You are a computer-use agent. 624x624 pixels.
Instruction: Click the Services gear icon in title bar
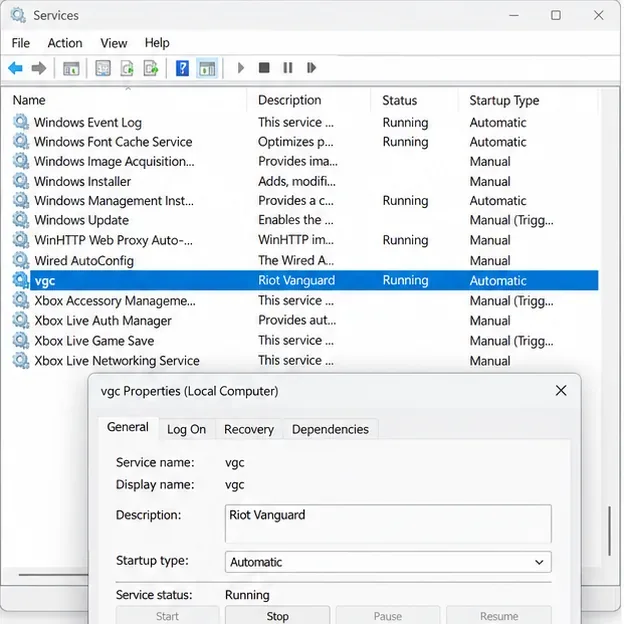tap(18, 15)
